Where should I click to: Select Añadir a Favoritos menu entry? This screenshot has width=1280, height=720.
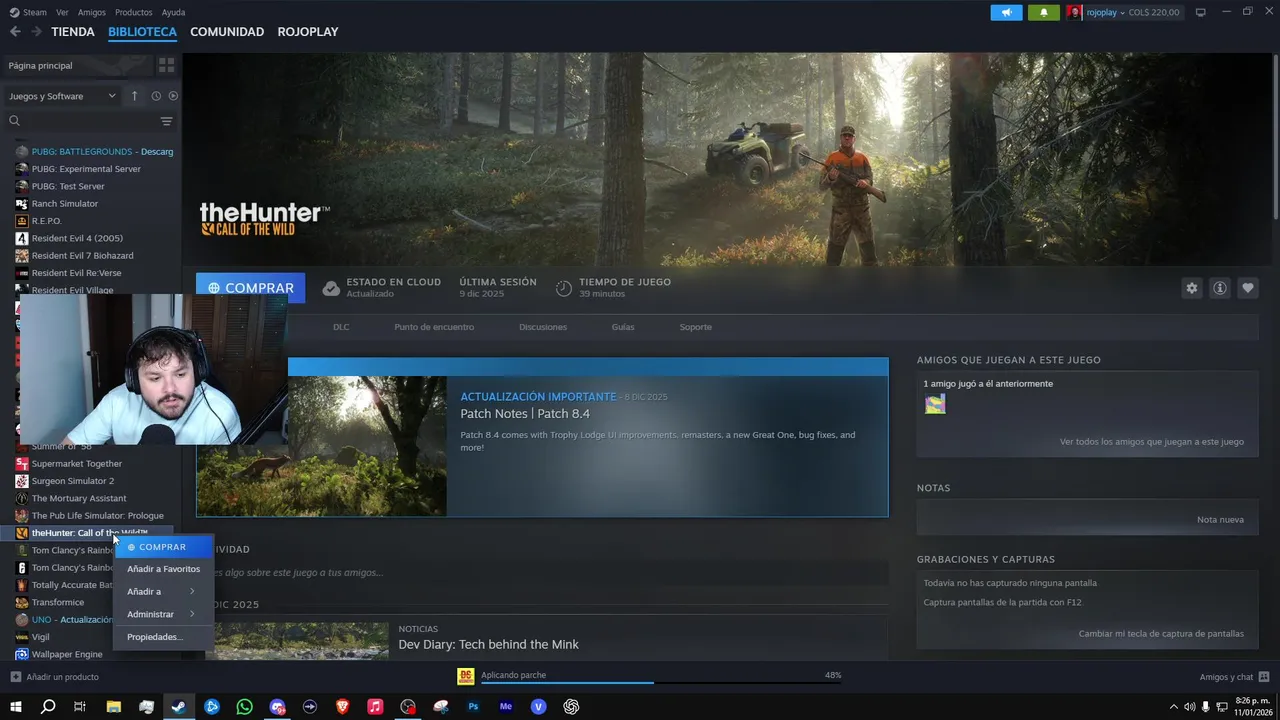point(163,569)
